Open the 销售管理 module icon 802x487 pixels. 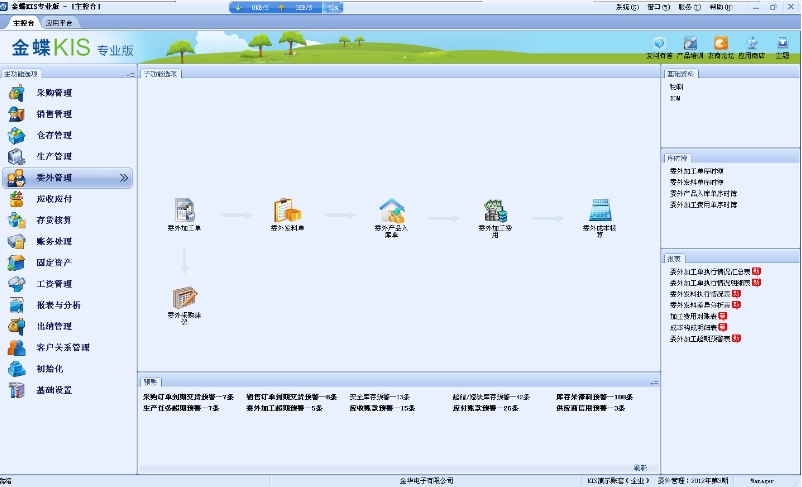coord(16,114)
